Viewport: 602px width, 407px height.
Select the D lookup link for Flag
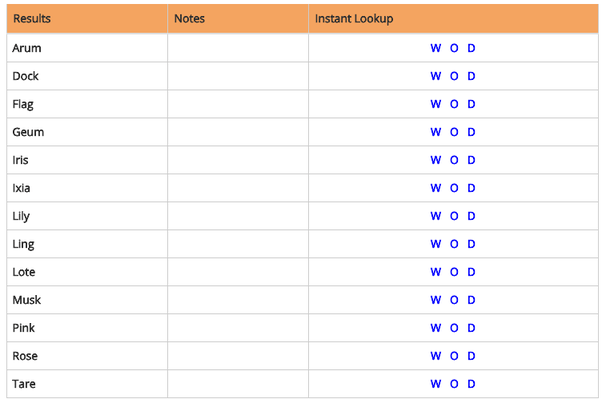471,104
